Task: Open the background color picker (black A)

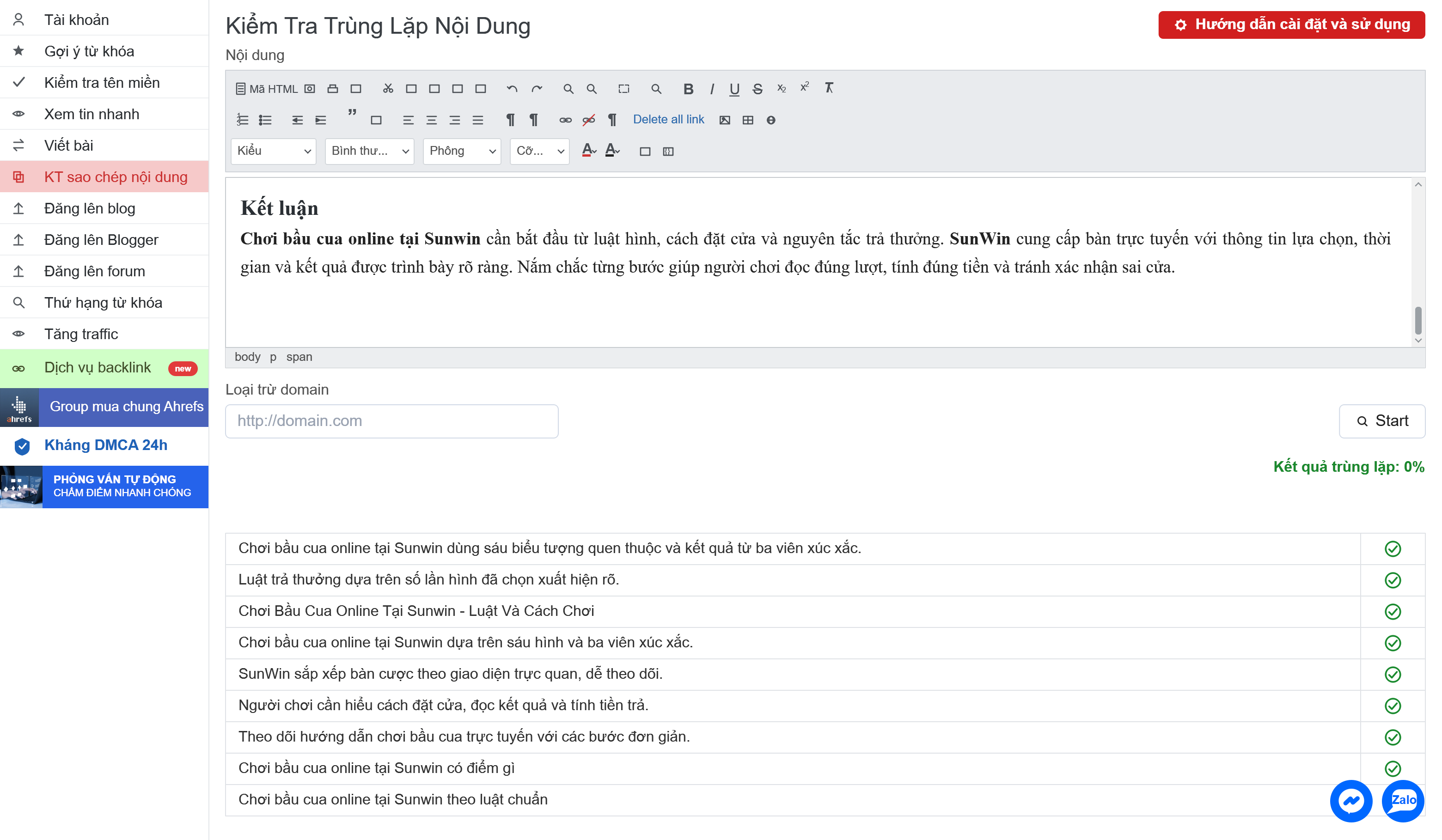Action: tap(612, 151)
